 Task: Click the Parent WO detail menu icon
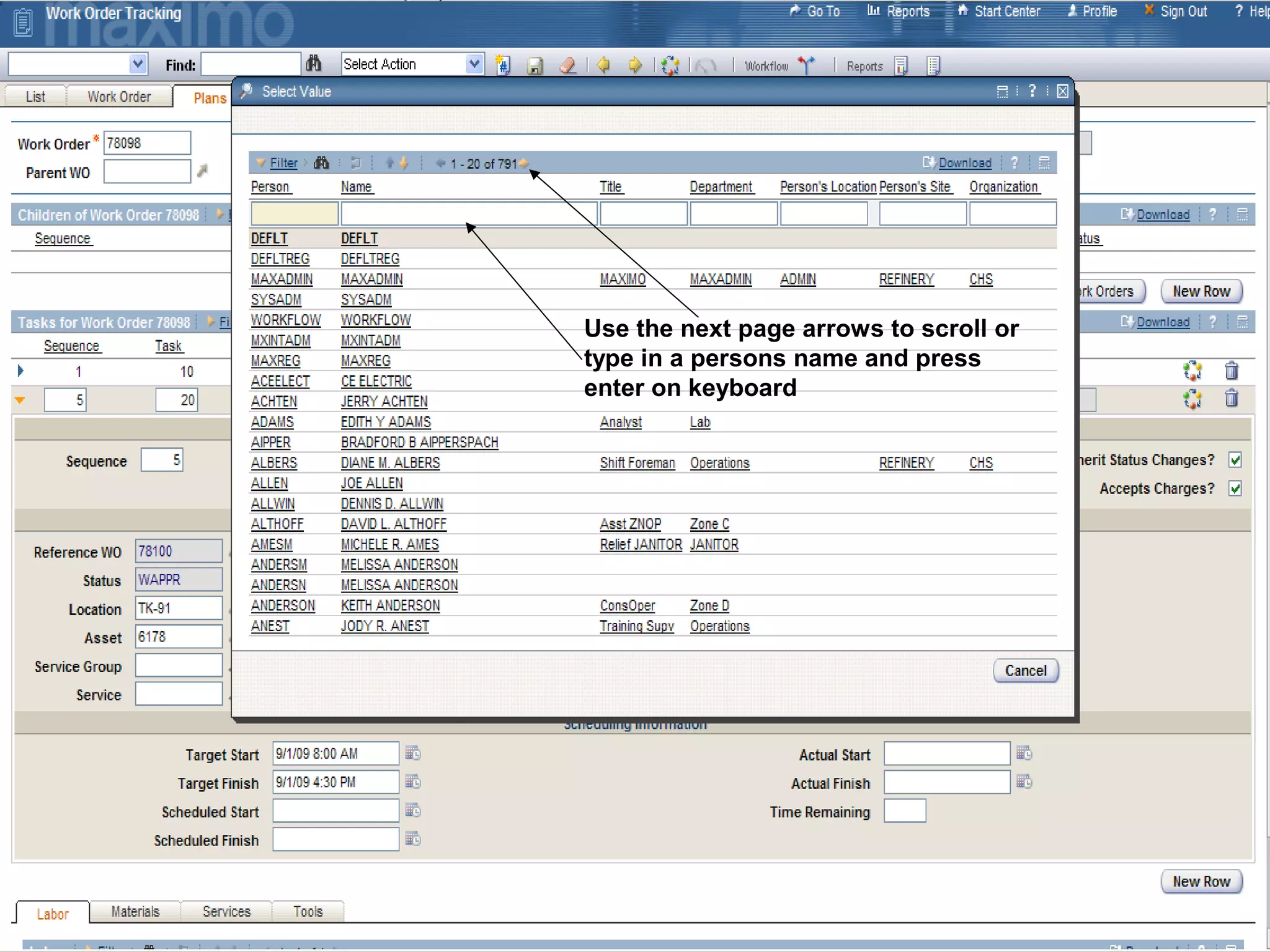coord(202,172)
